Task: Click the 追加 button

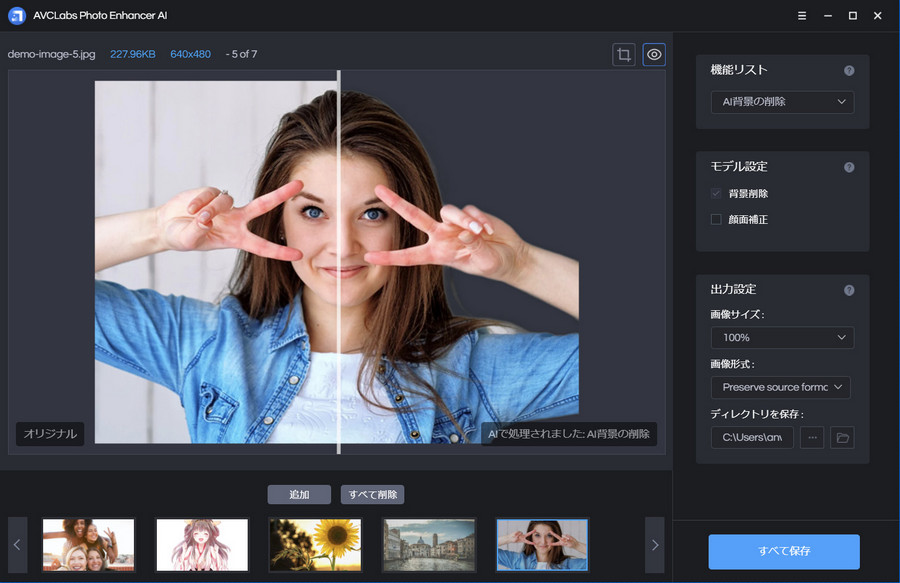Action: 299,495
